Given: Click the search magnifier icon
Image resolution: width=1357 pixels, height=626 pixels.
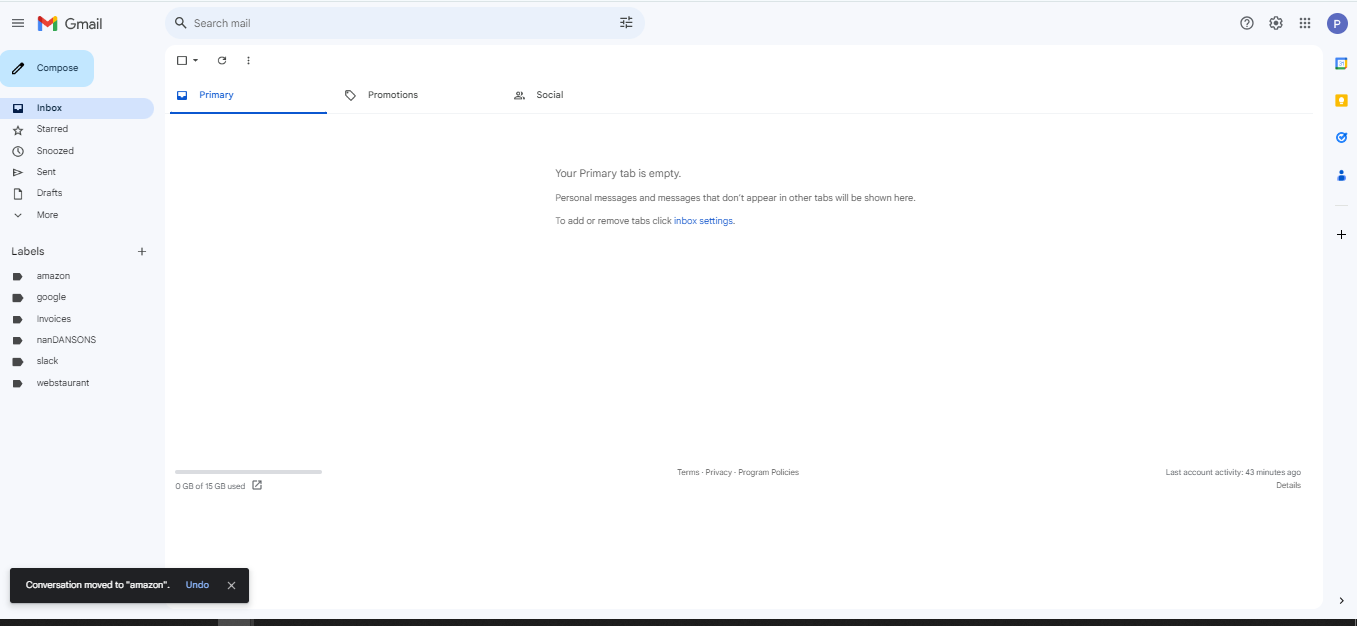Looking at the screenshot, I should 180,23.
